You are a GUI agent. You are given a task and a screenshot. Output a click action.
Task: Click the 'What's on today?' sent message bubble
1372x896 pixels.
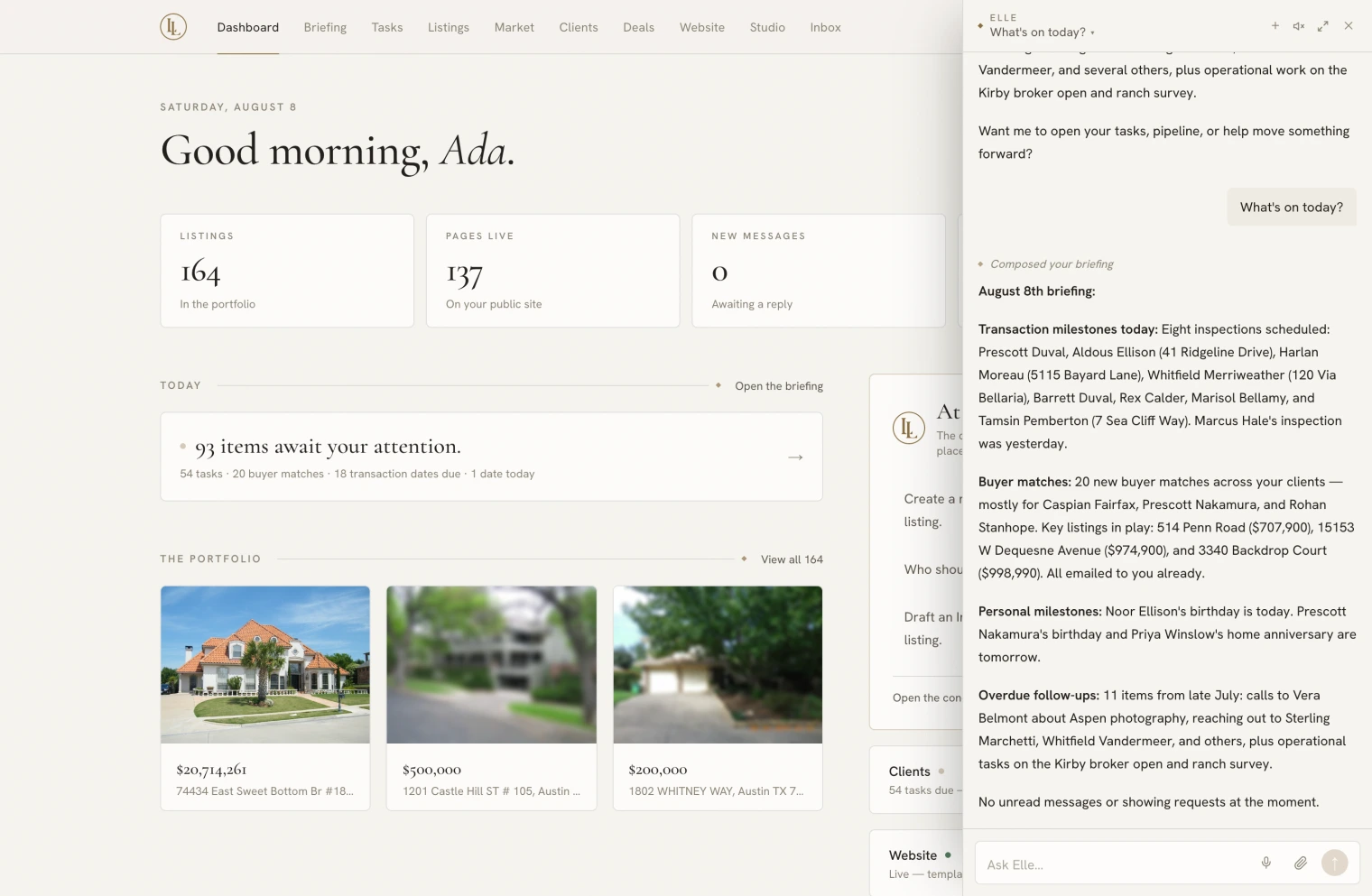pyautogui.click(x=1292, y=208)
